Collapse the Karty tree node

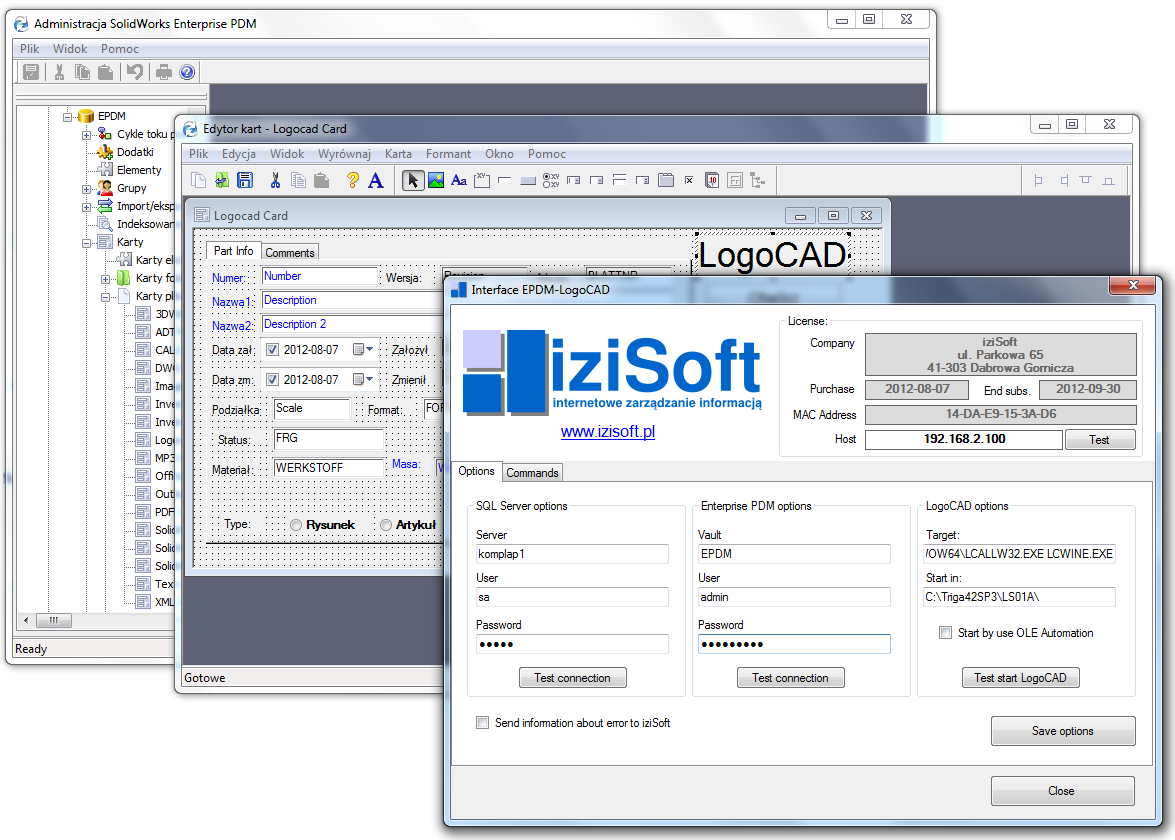point(86,242)
